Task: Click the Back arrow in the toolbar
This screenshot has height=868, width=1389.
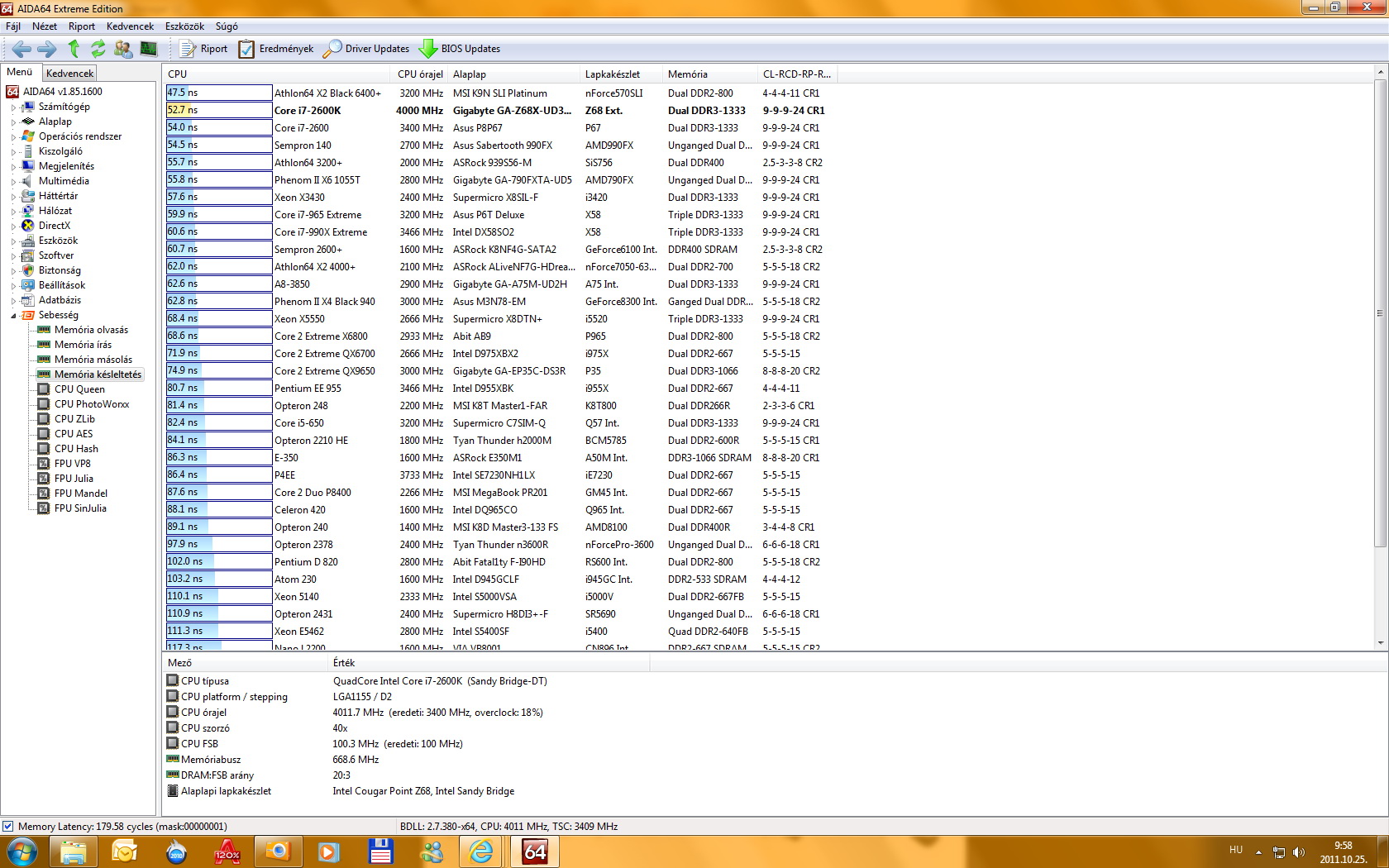Action: pos(22,49)
